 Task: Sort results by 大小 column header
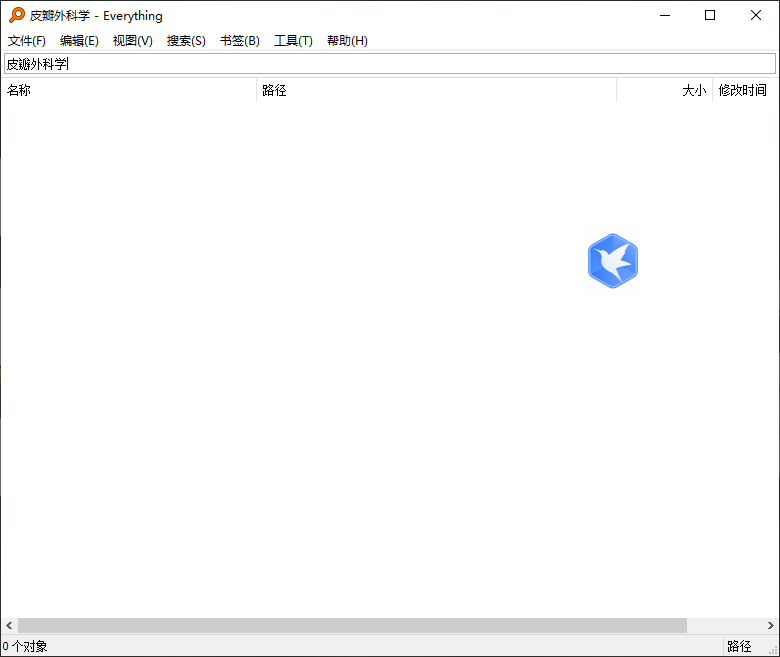click(x=665, y=90)
